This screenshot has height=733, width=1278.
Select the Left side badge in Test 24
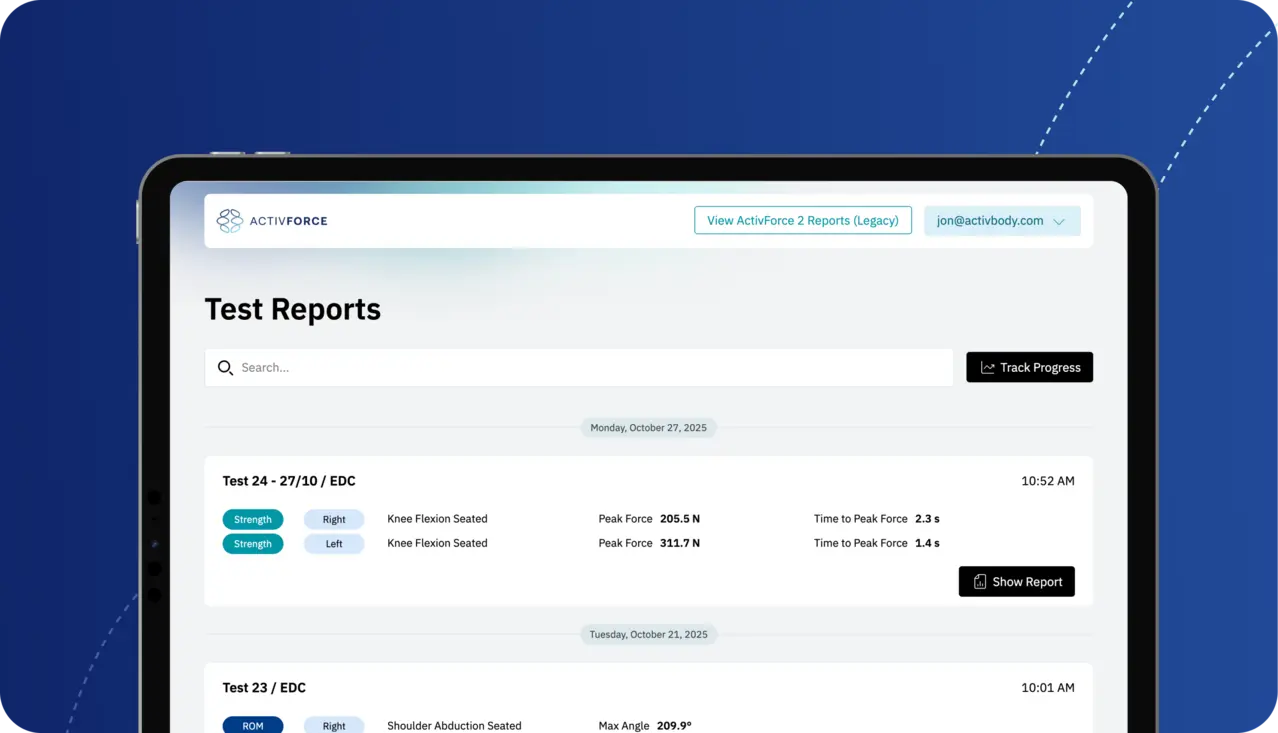(x=334, y=544)
